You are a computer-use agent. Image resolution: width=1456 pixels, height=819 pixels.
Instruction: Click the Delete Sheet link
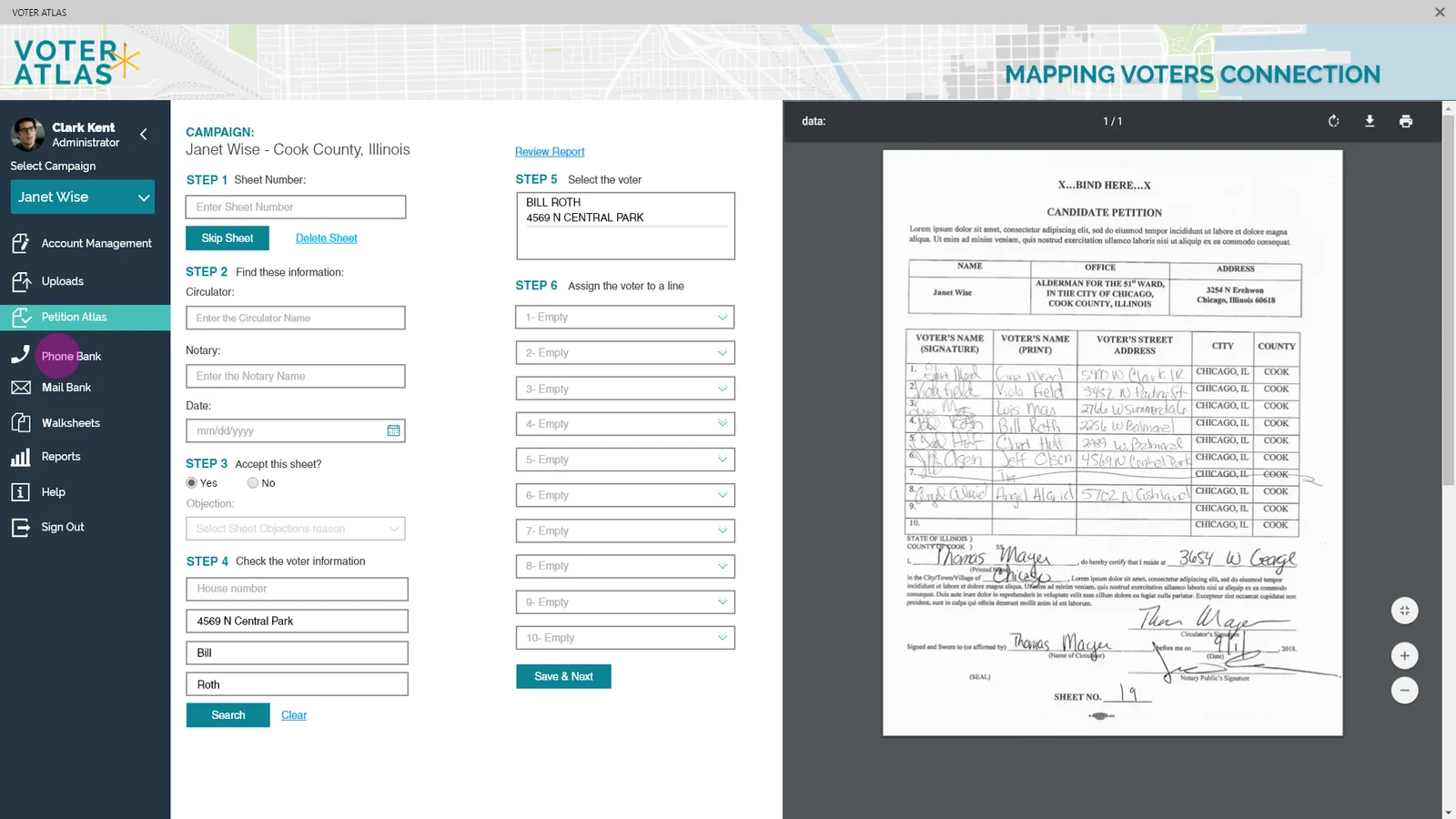327,238
